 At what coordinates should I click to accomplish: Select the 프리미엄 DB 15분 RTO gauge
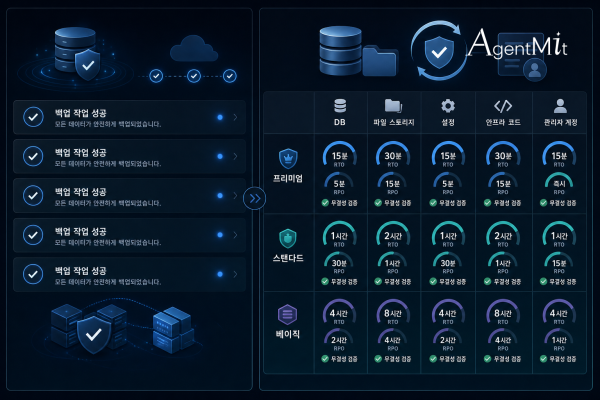(x=339, y=155)
